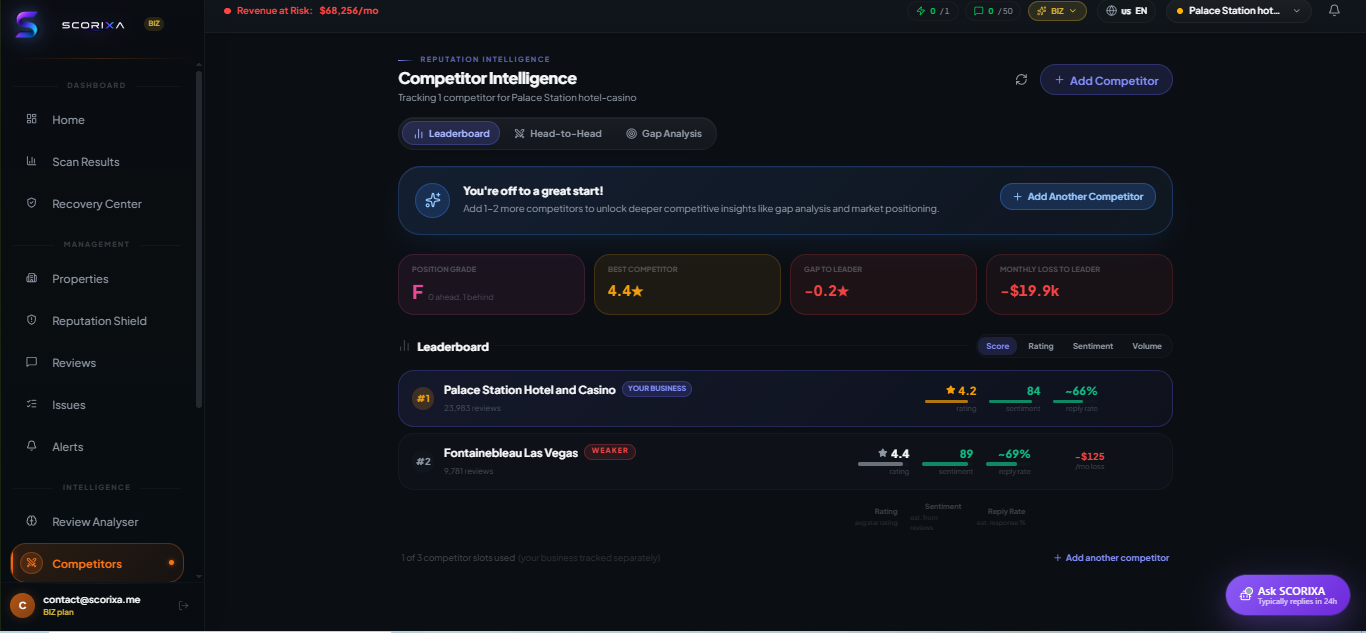Switch to the Head-to-Head tab
The height and width of the screenshot is (633, 1366).
coord(558,133)
